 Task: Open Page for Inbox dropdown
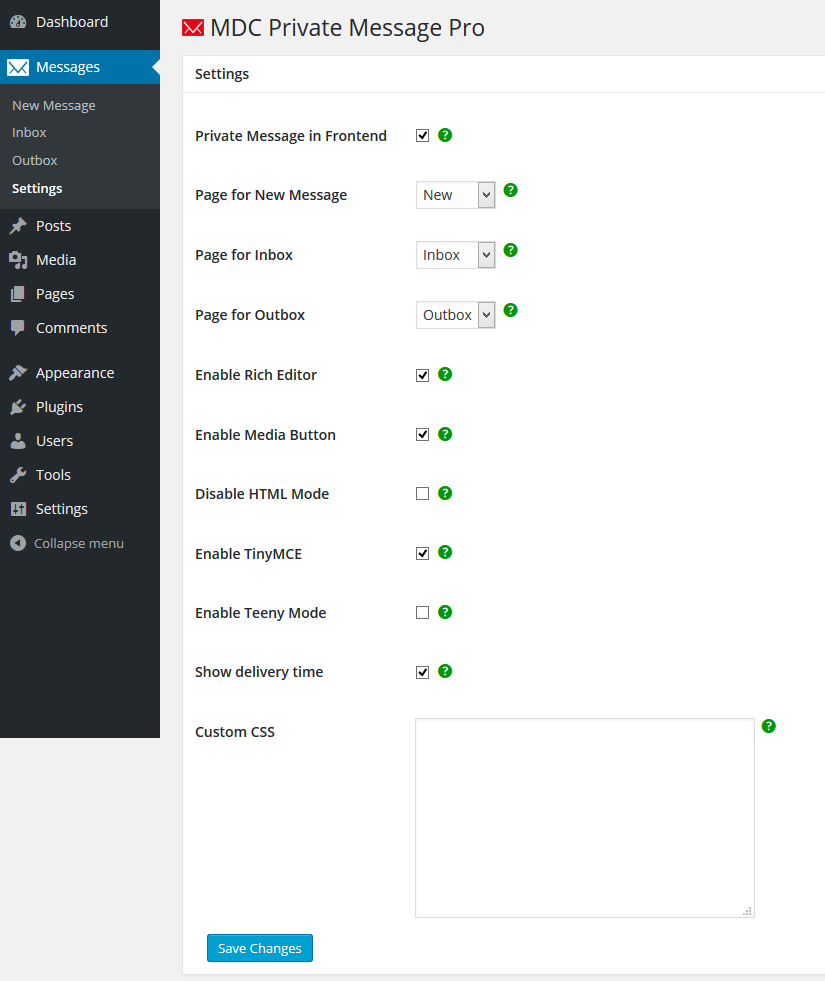(x=455, y=255)
